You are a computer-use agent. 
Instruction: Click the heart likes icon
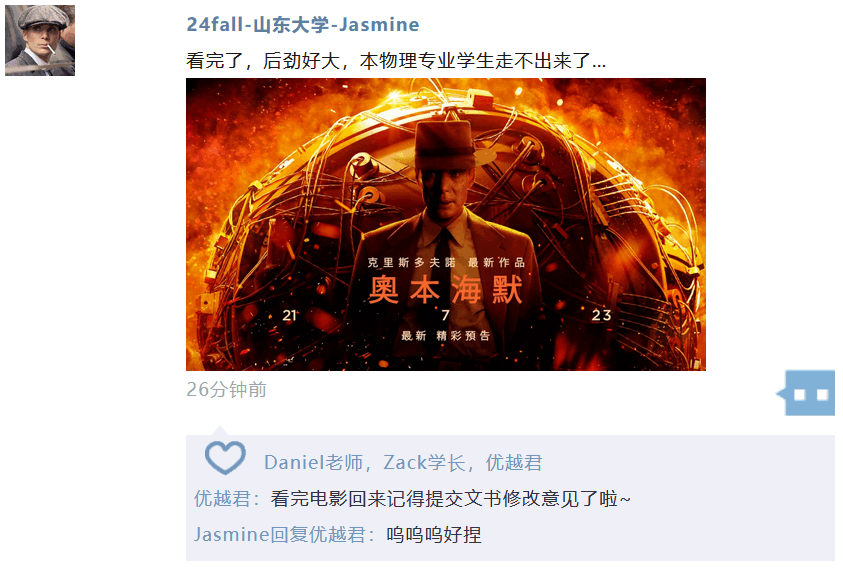click(x=225, y=458)
